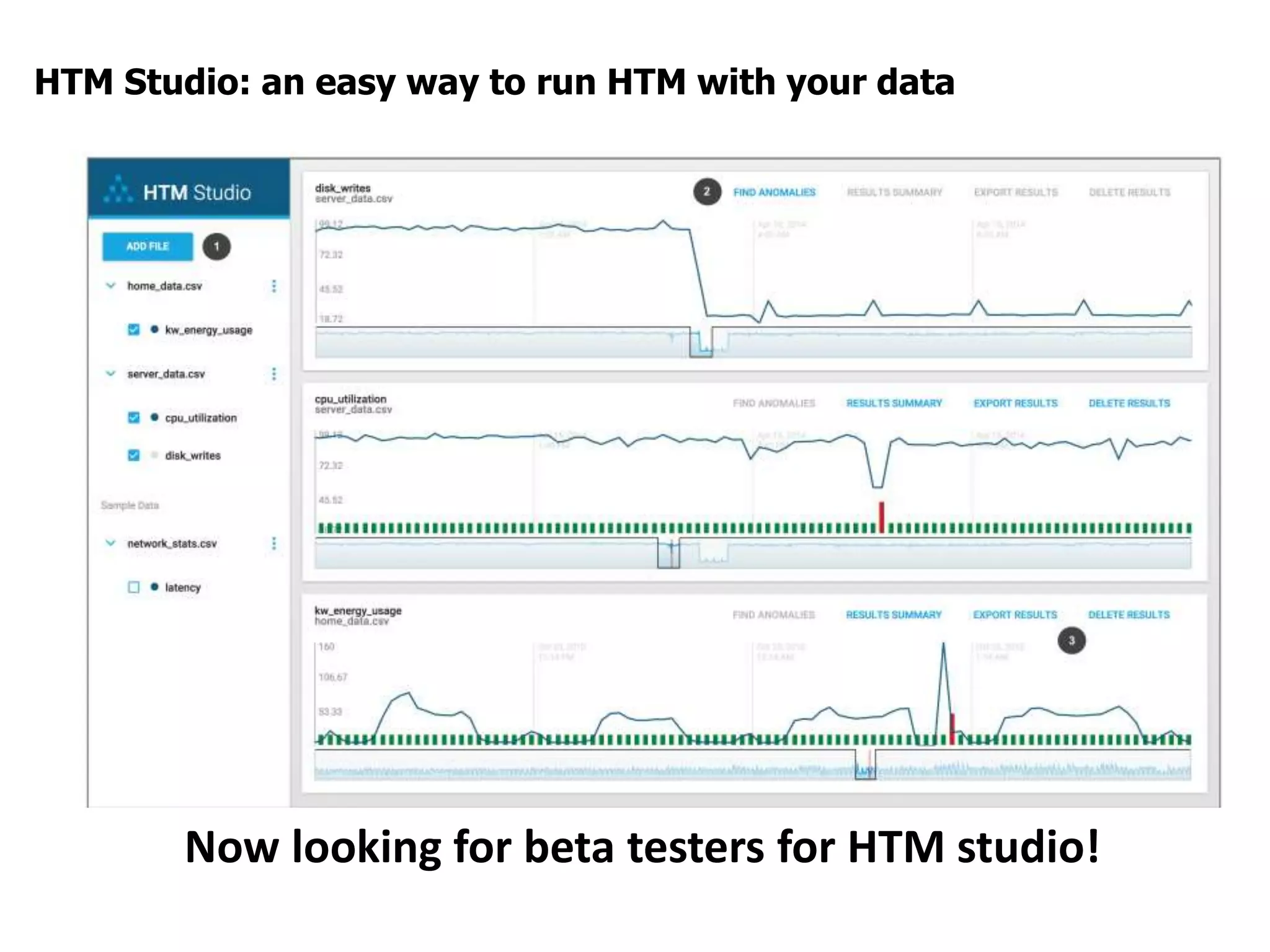The width and height of the screenshot is (1270, 952).
Task: Click DELETE RESULTS for kw_energy_usage
Action: (x=1129, y=614)
